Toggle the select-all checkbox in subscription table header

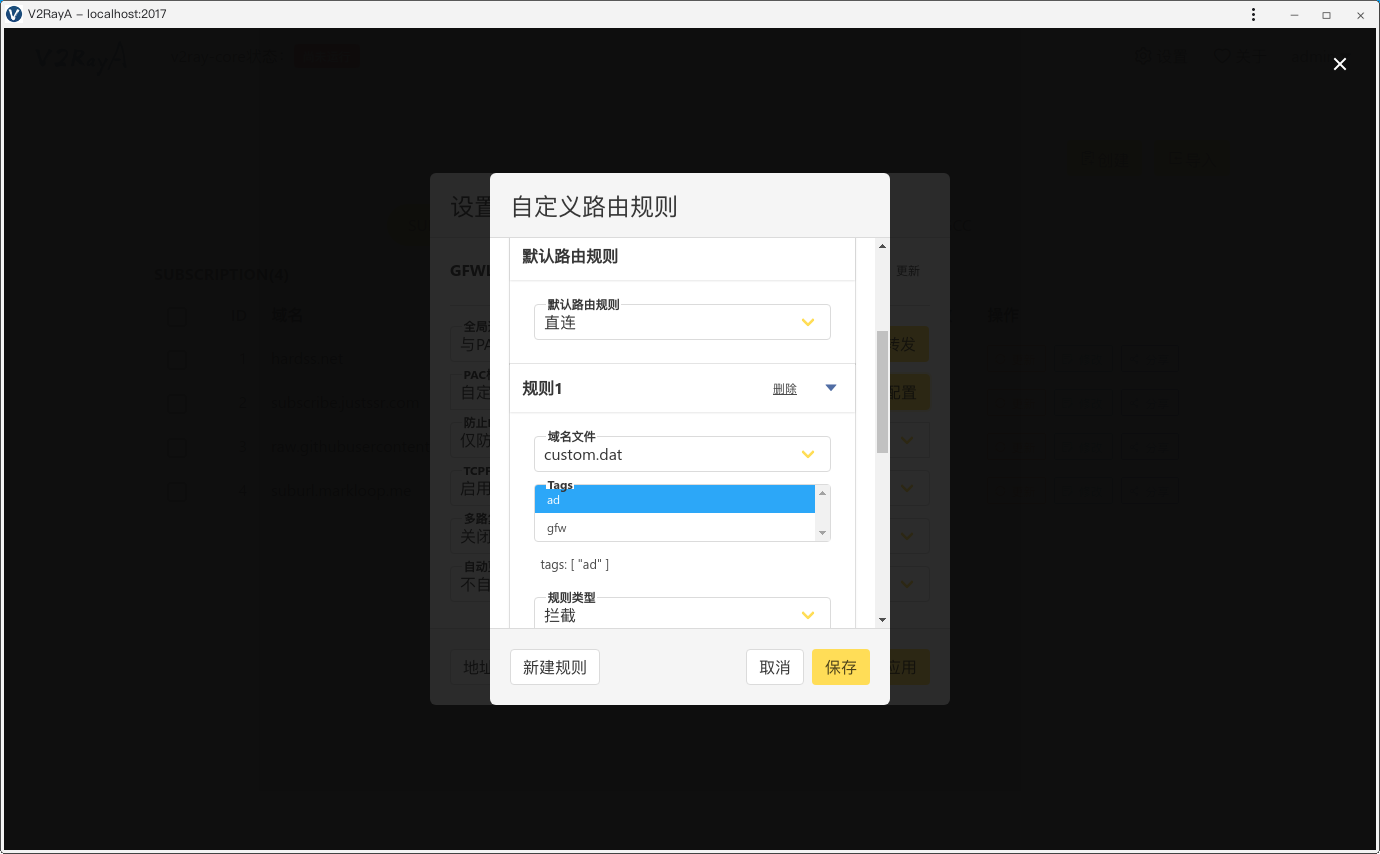click(177, 316)
